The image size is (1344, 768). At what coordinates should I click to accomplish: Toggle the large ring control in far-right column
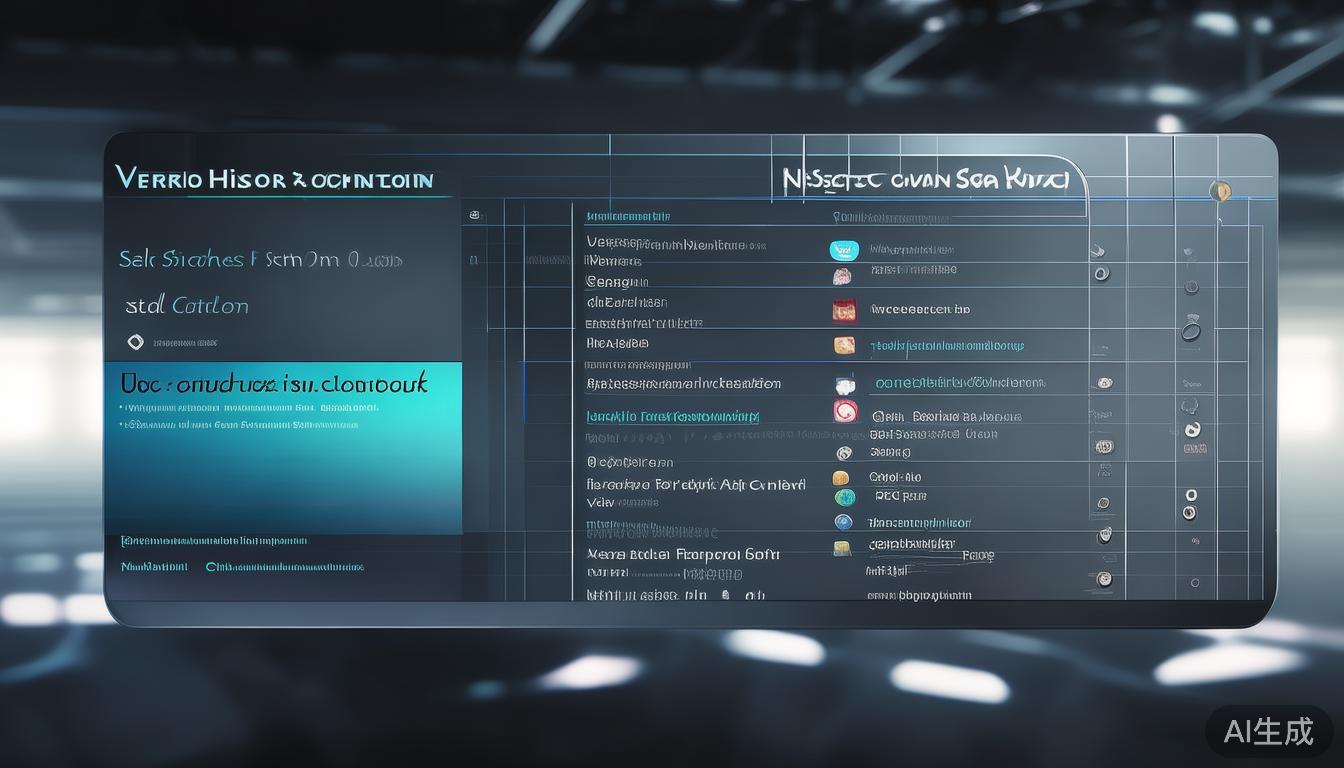tap(1191, 330)
